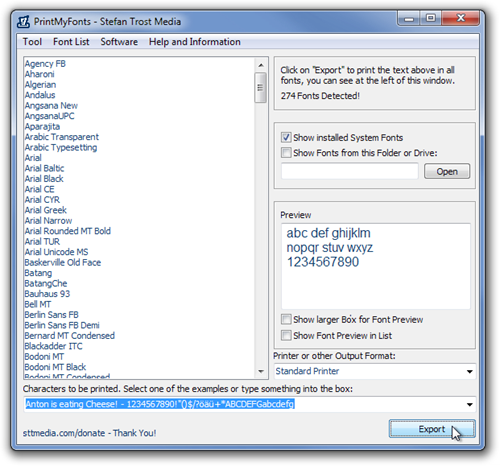Select Bell MT in the font list

coord(38,304)
